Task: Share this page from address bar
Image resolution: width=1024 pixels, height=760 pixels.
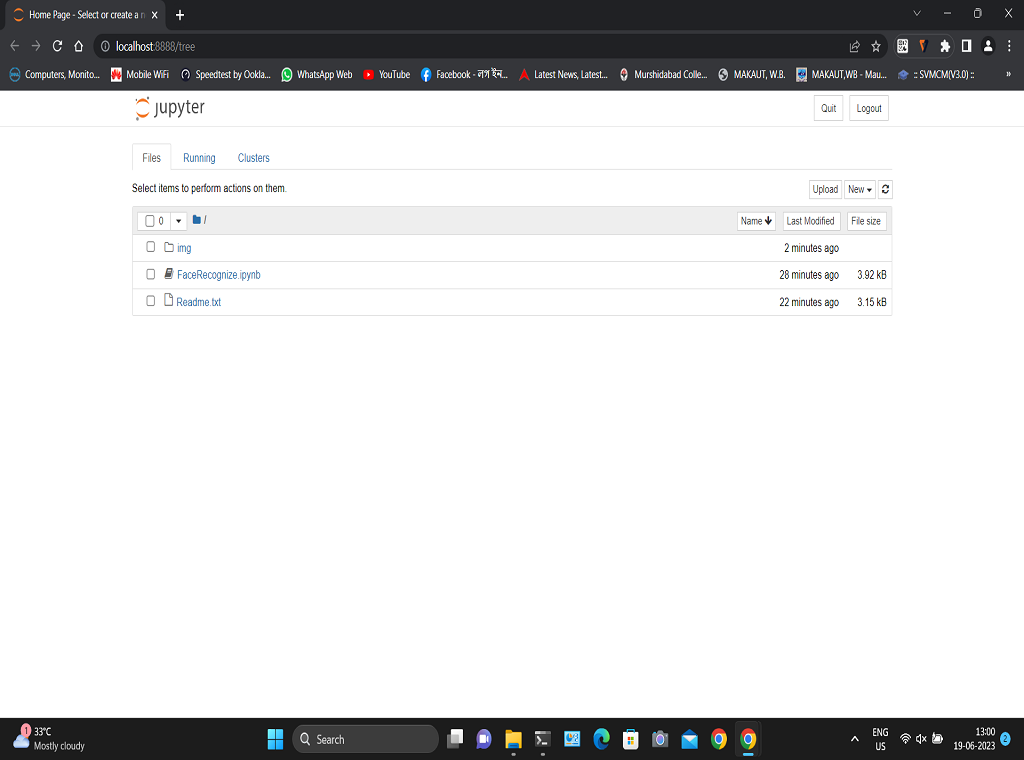Action: pyautogui.click(x=854, y=46)
